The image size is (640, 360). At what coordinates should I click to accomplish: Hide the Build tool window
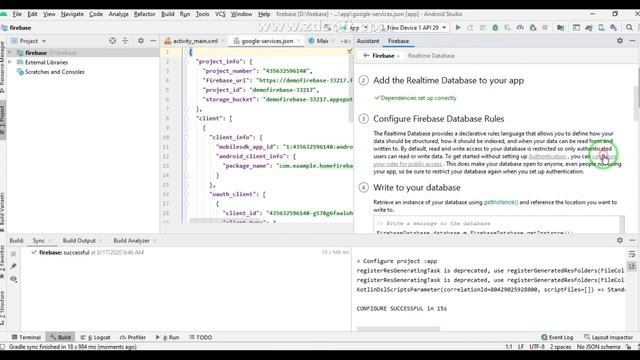point(632,240)
